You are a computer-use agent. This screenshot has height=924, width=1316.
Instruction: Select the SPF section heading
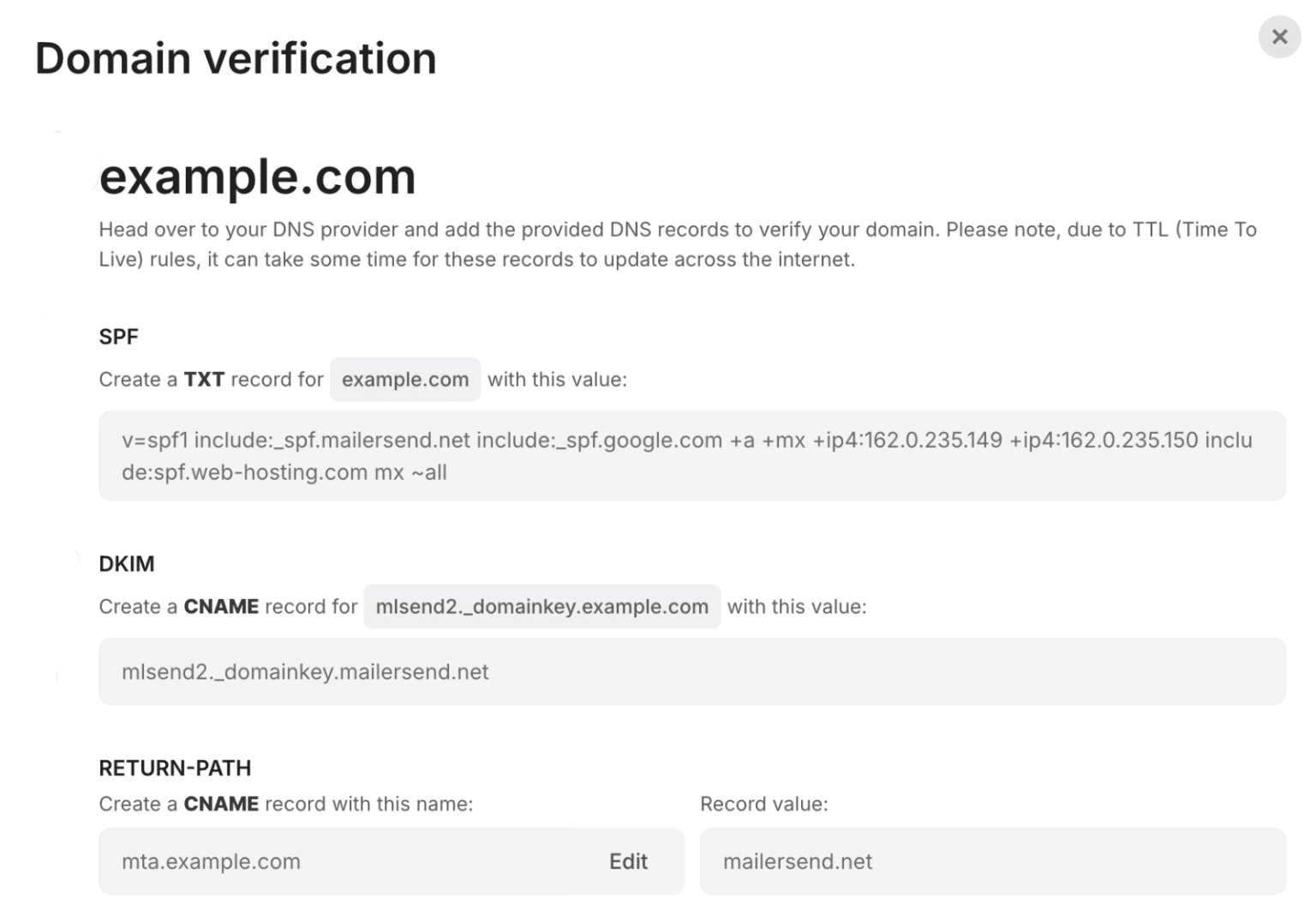tap(118, 336)
